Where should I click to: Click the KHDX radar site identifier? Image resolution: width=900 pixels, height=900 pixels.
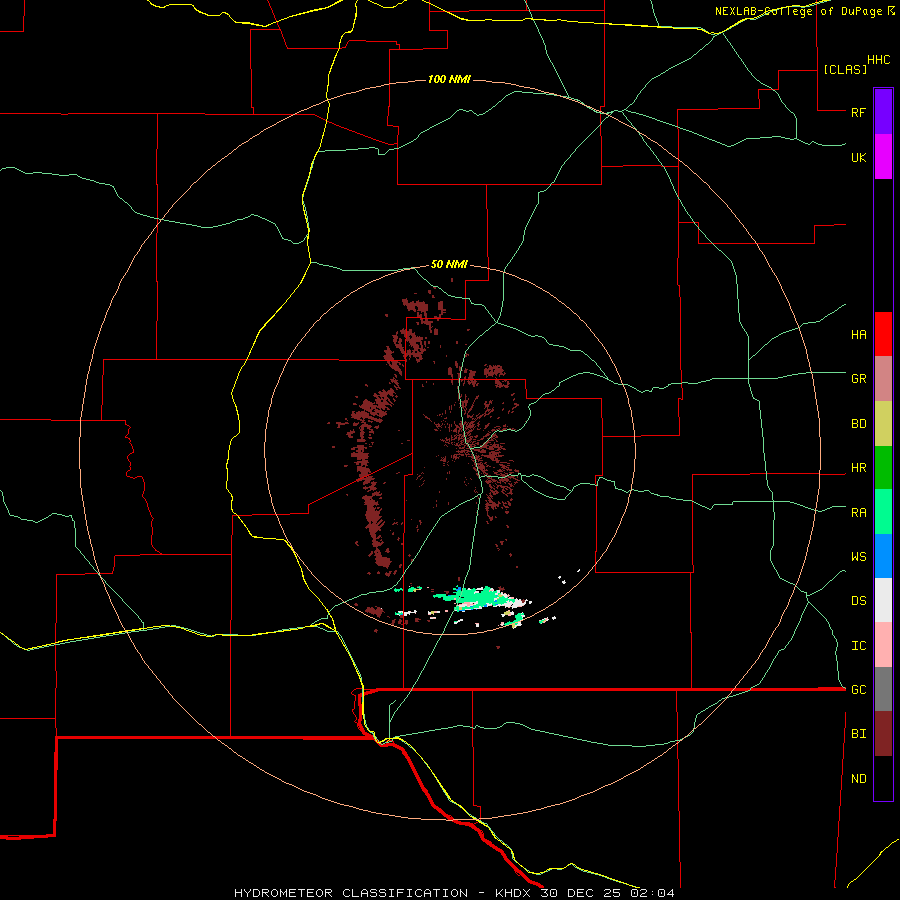511,893
